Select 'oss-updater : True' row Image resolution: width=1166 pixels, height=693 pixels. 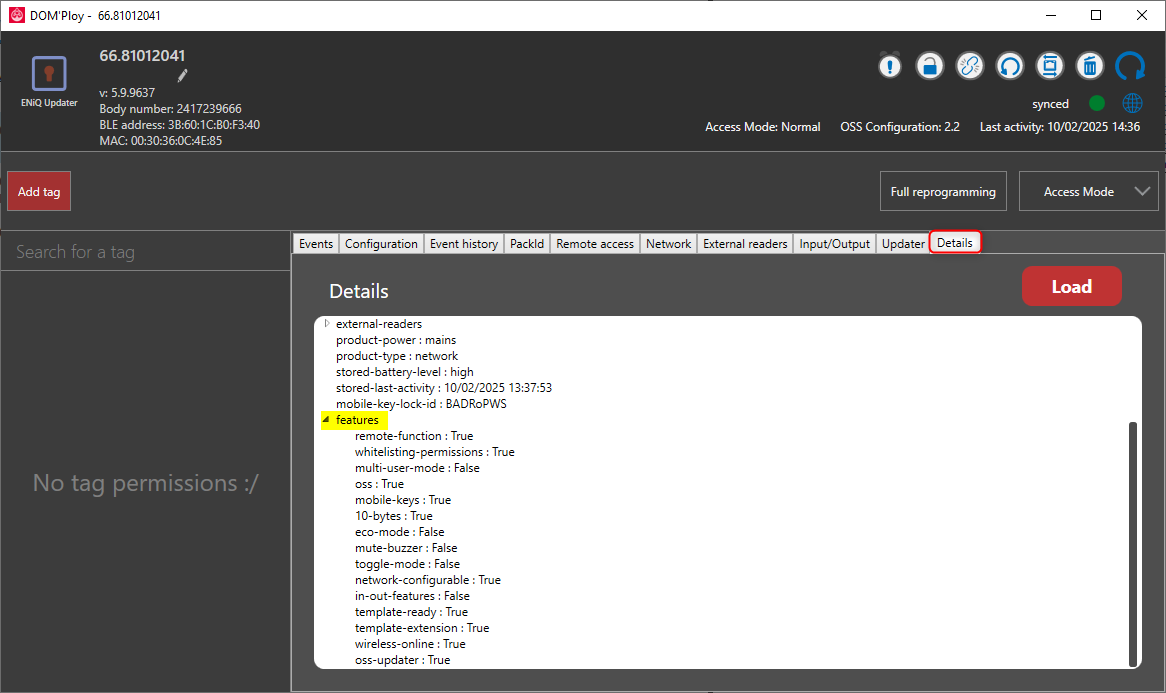tap(402, 660)
